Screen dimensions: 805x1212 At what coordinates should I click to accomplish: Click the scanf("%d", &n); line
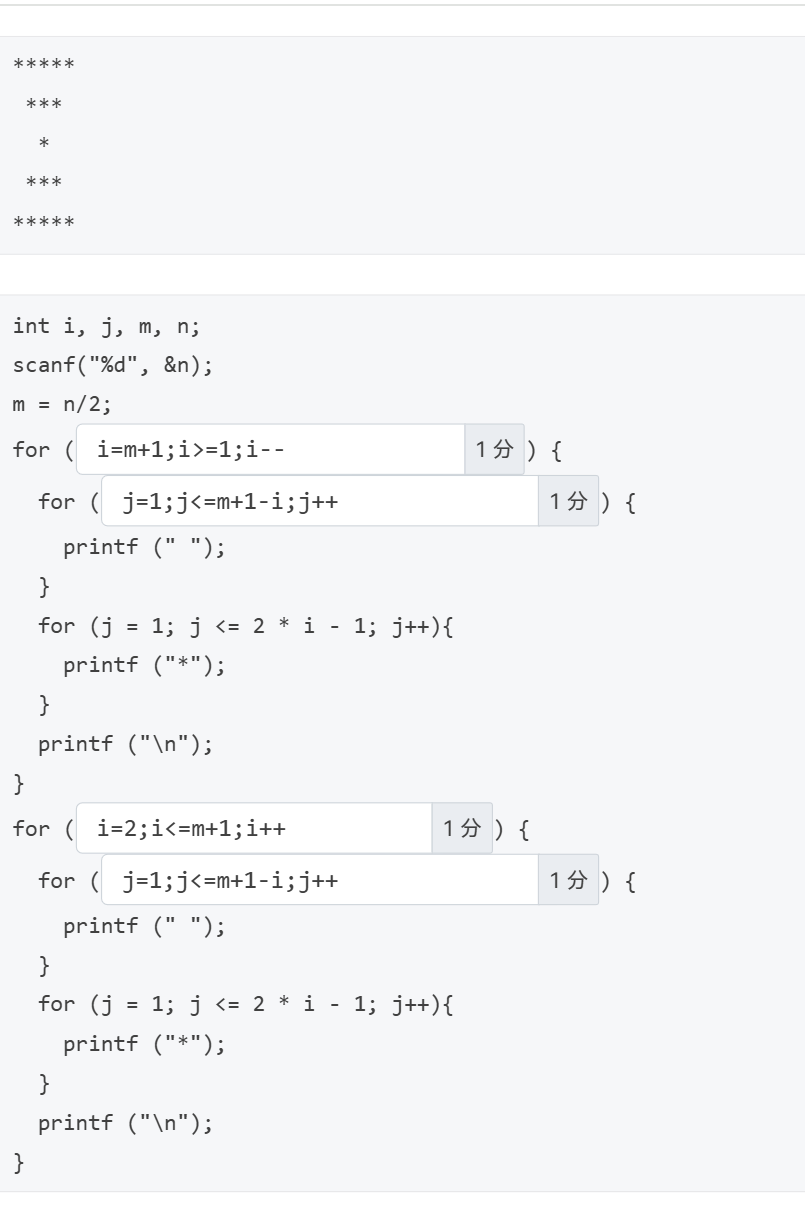click(x=112, y=366)
